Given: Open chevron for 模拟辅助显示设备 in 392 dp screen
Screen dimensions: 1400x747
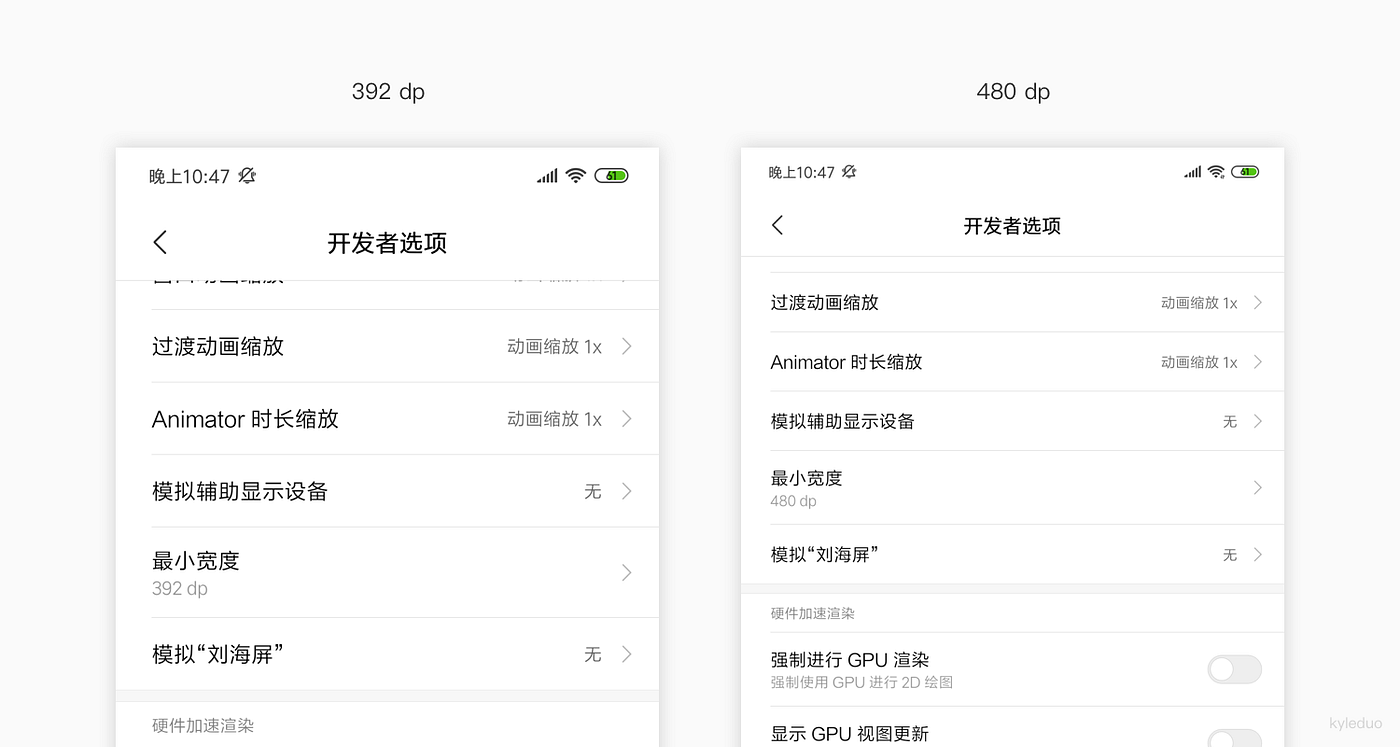Looking at the screenshot, I should pyautogui.click(x=627, y=491).
